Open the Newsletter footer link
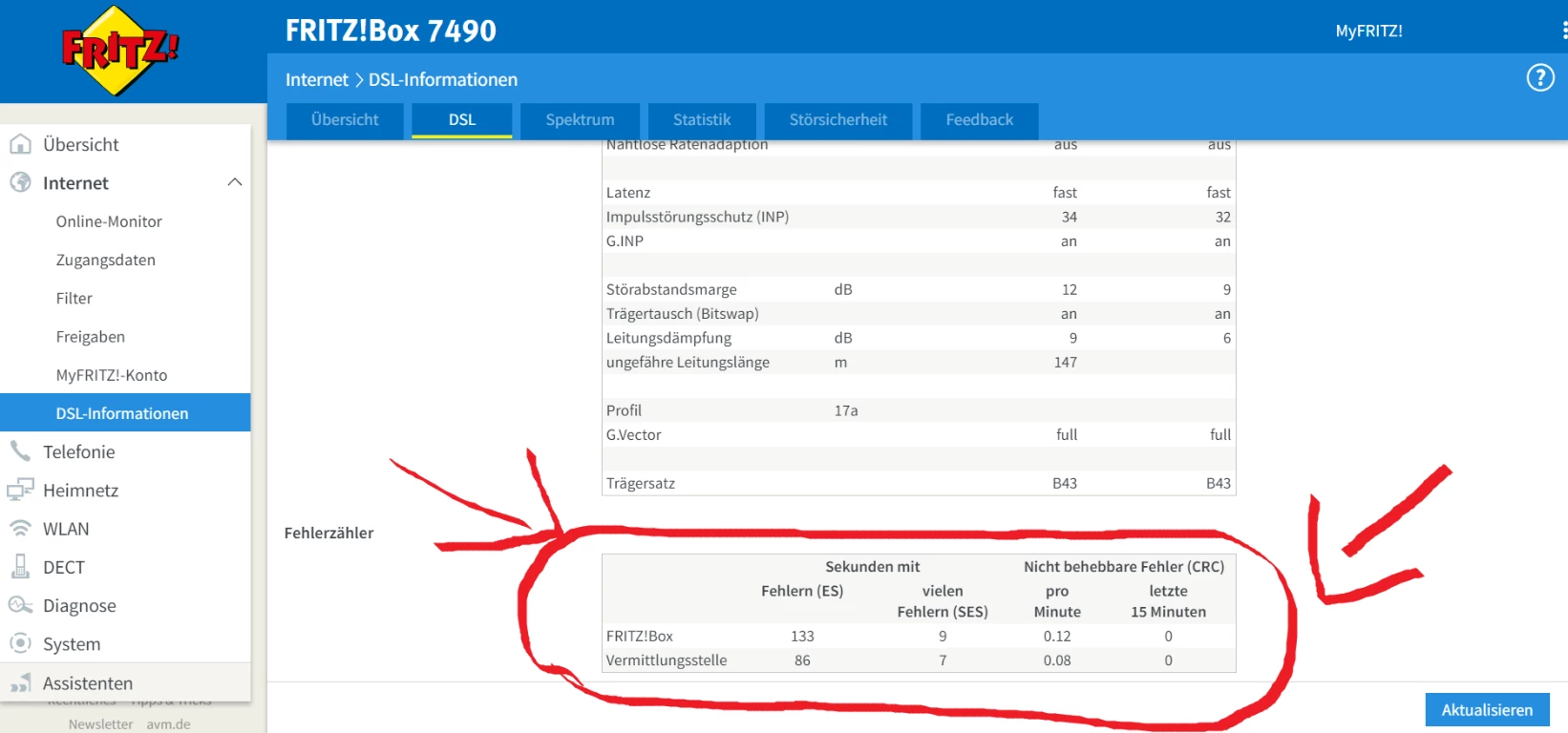Screen dimensions: 1568x733 click(100, 724)
